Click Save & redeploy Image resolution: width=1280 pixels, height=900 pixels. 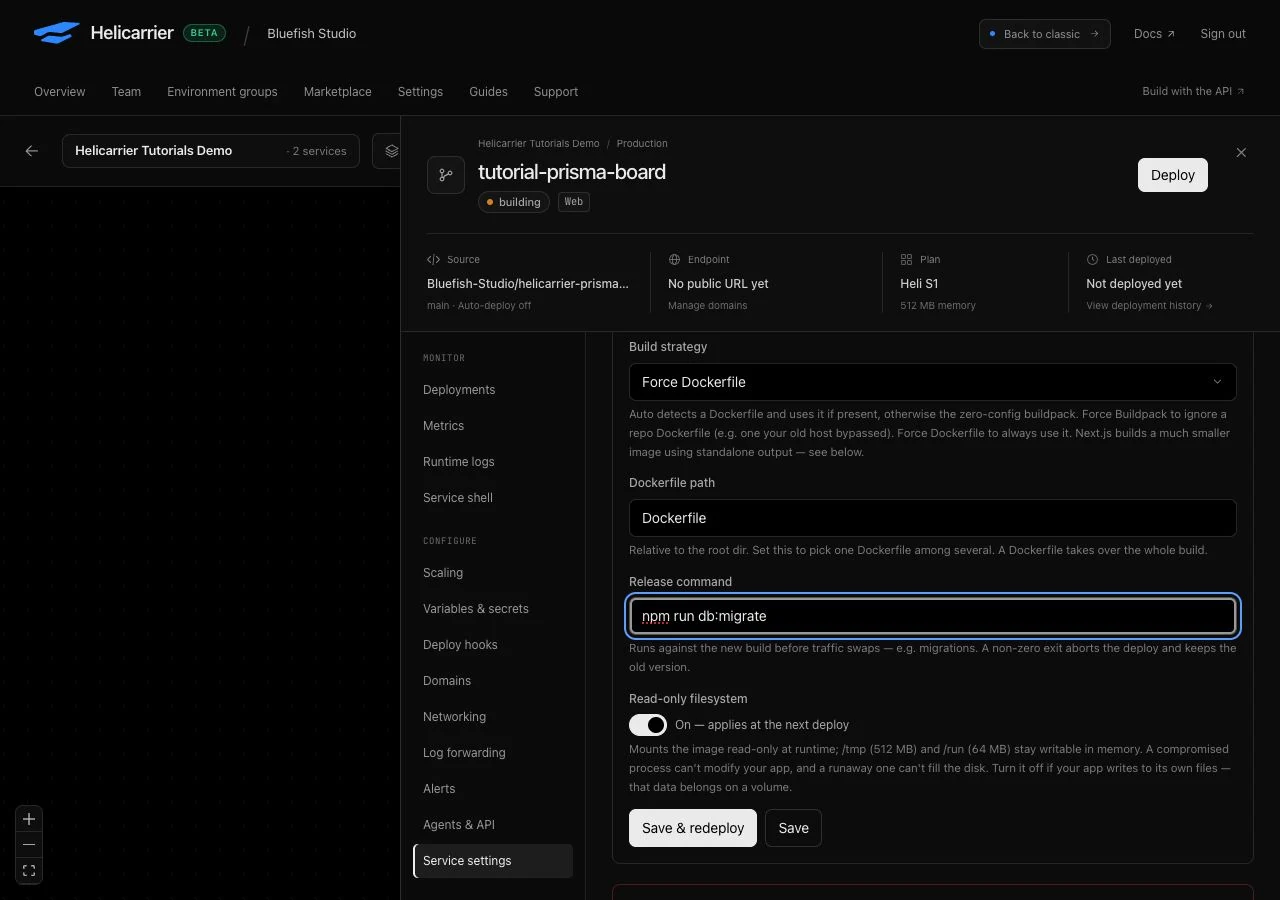point(693,828)
